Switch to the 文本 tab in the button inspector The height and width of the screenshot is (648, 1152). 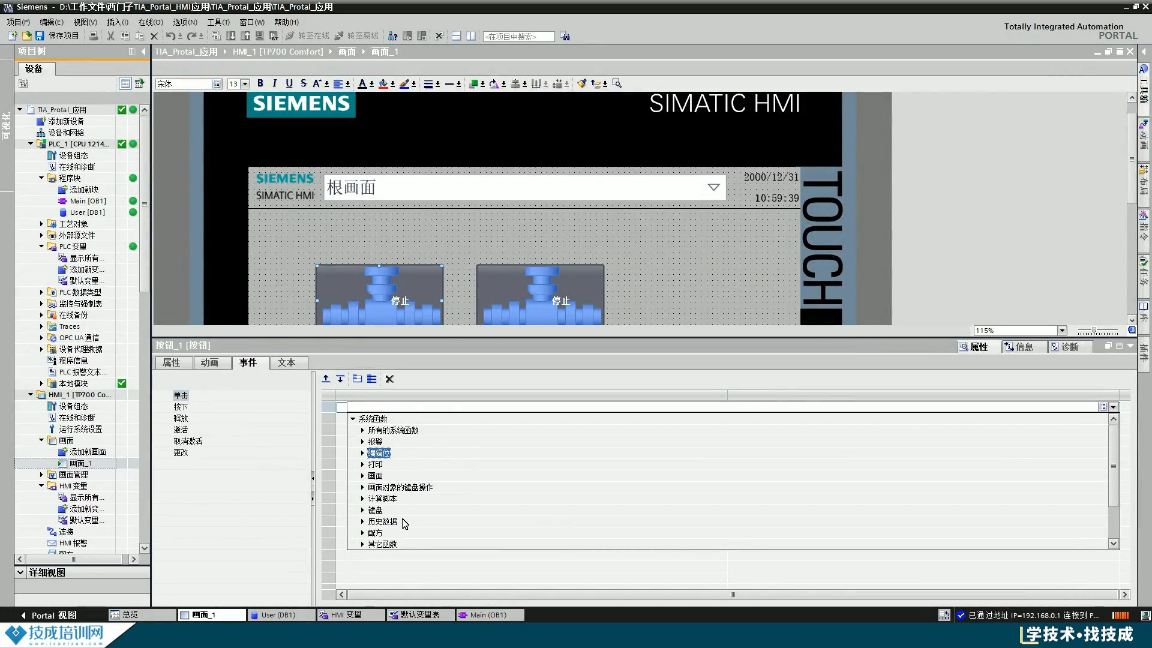pos(287,363)
